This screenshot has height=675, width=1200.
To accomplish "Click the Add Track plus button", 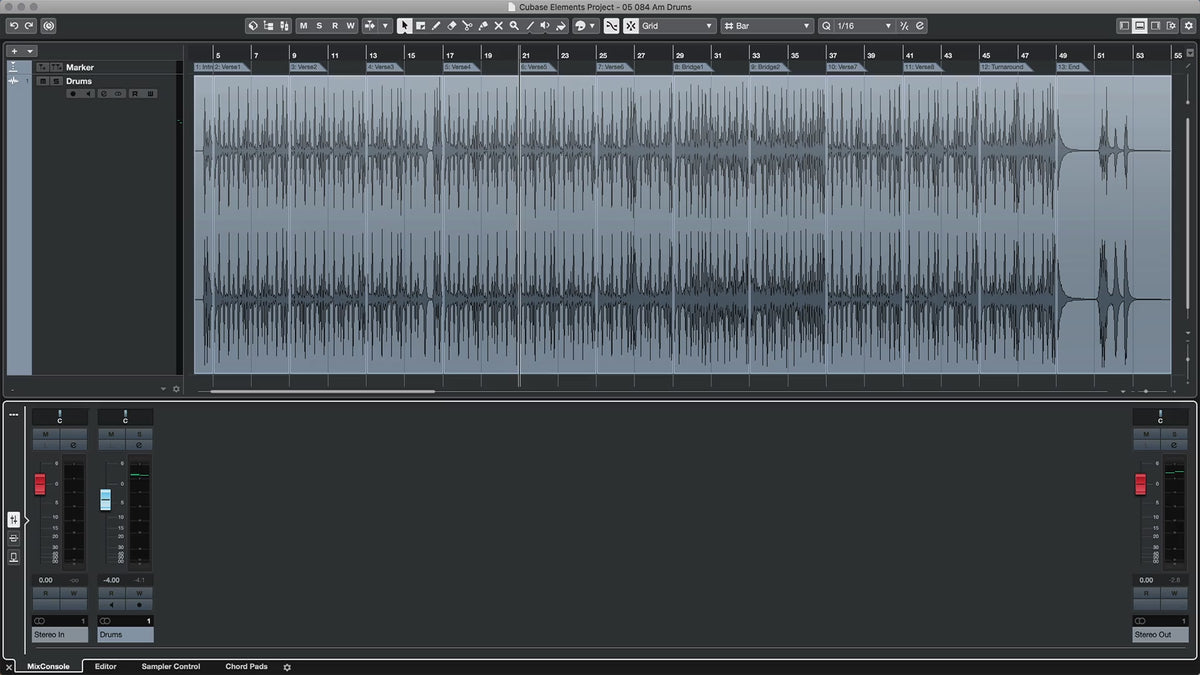I will click(14, 51).
